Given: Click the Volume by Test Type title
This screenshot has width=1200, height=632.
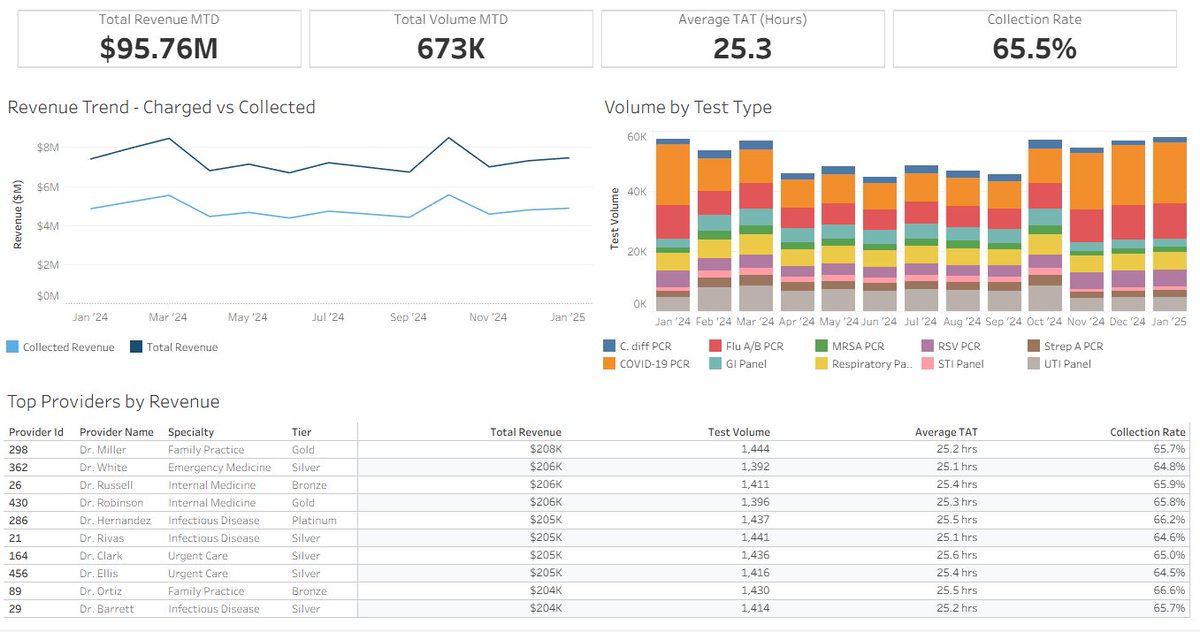Looking at the screenshot, I should [688, 107].
